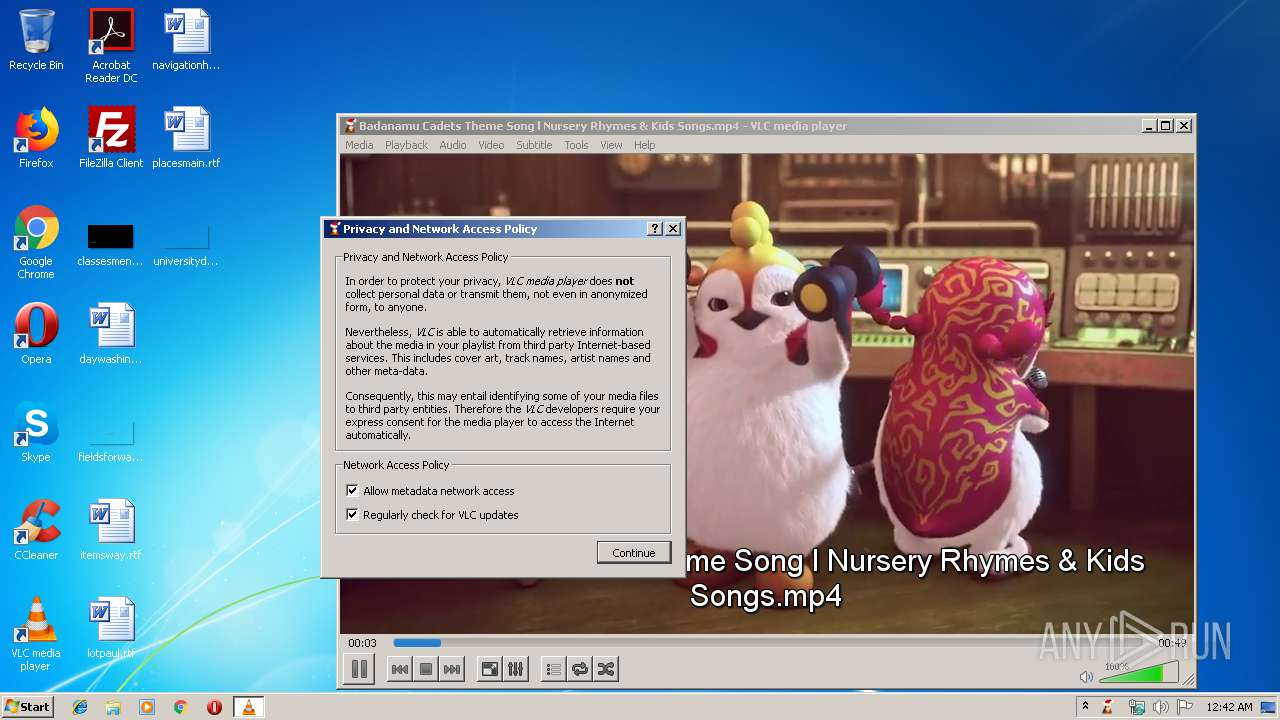The image size is (1280, 720).
Task: Launch Opera from the taskbar
Action: pyautogui.click(x=214, y=707)
